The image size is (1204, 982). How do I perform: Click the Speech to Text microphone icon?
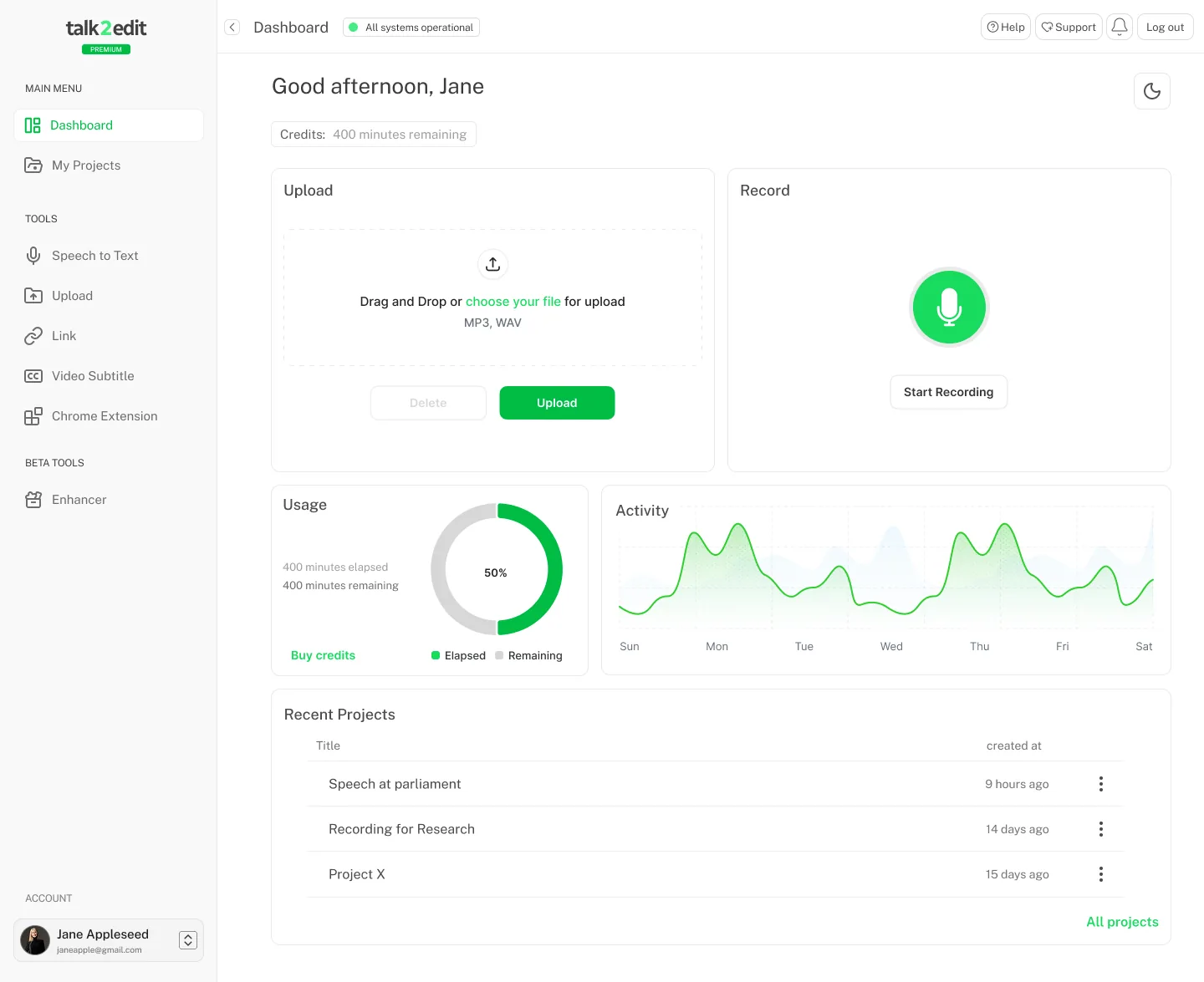point(33,256)
